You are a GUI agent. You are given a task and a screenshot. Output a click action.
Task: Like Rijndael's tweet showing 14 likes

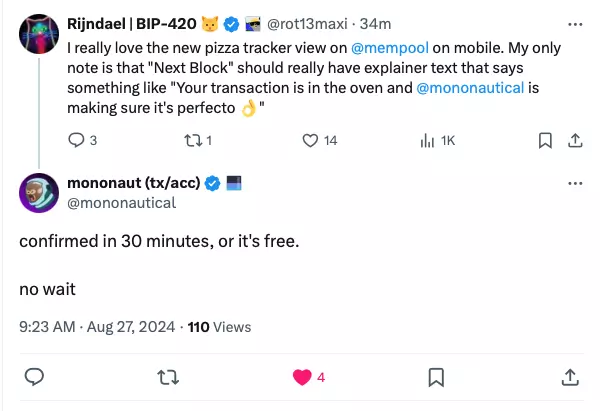[310, 140]
